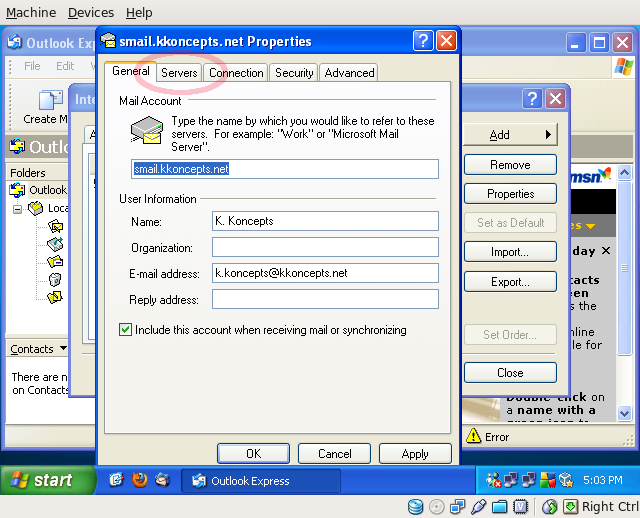The height and width of the screenshot is (518, 640).
Task: Click the VirtualBox hard disk status icon
Action: tap(416, 507)
